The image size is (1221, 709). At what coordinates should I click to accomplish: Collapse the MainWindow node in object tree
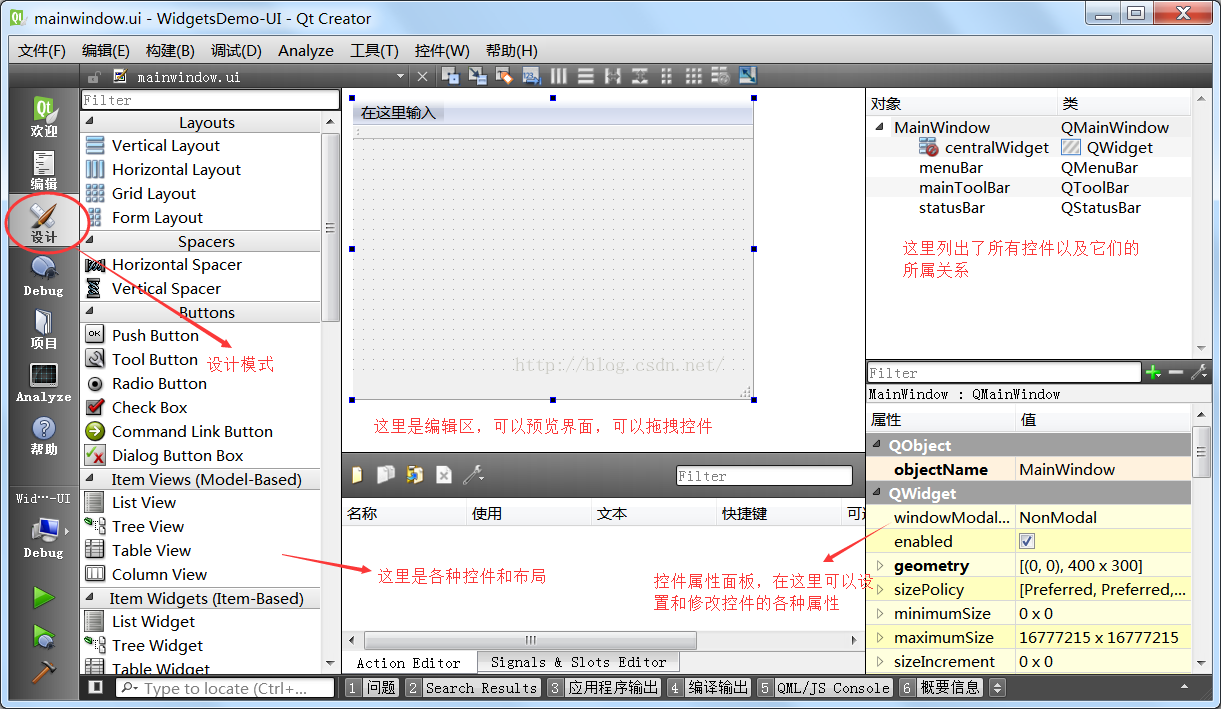pos(880,127)
